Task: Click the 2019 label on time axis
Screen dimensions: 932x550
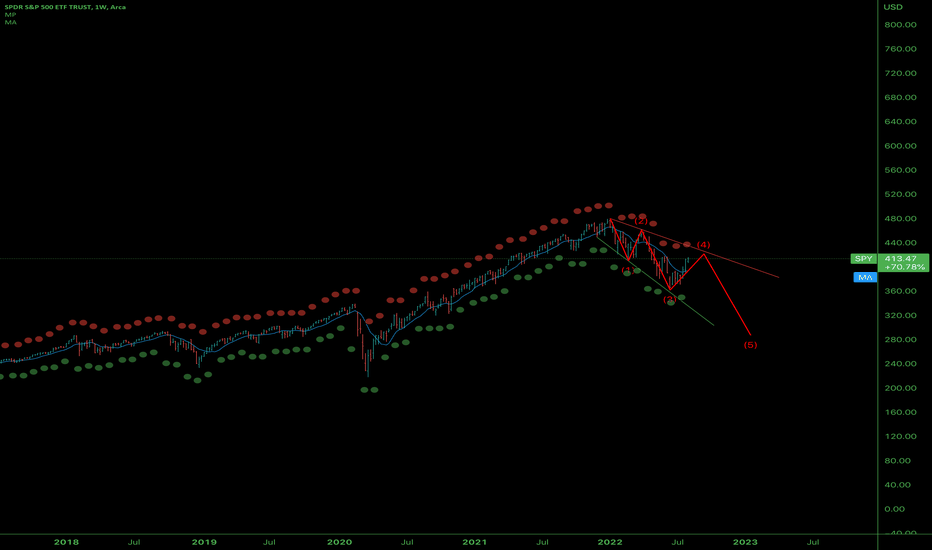Action: coord(204,542)
